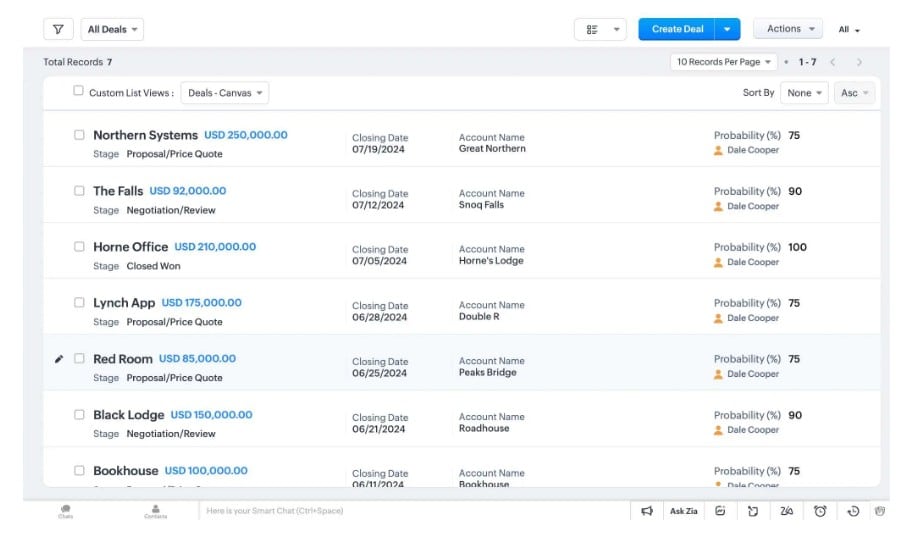Screen dimensions: 911x541
Task: Open Contacts in the bottom bar
Action: click(155, 511)
